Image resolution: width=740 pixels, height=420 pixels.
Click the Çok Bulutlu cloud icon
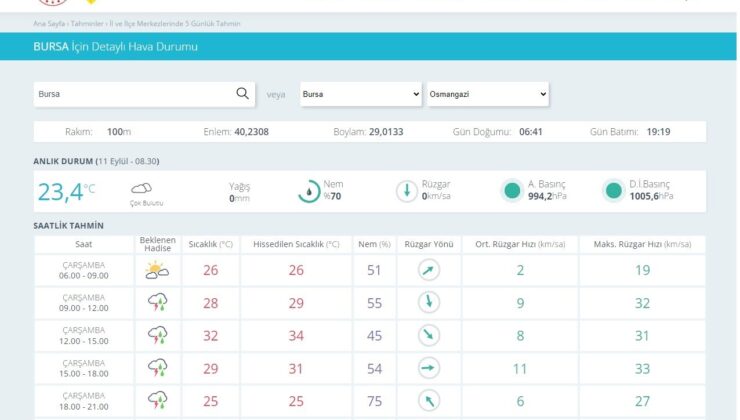coord(142,189)
